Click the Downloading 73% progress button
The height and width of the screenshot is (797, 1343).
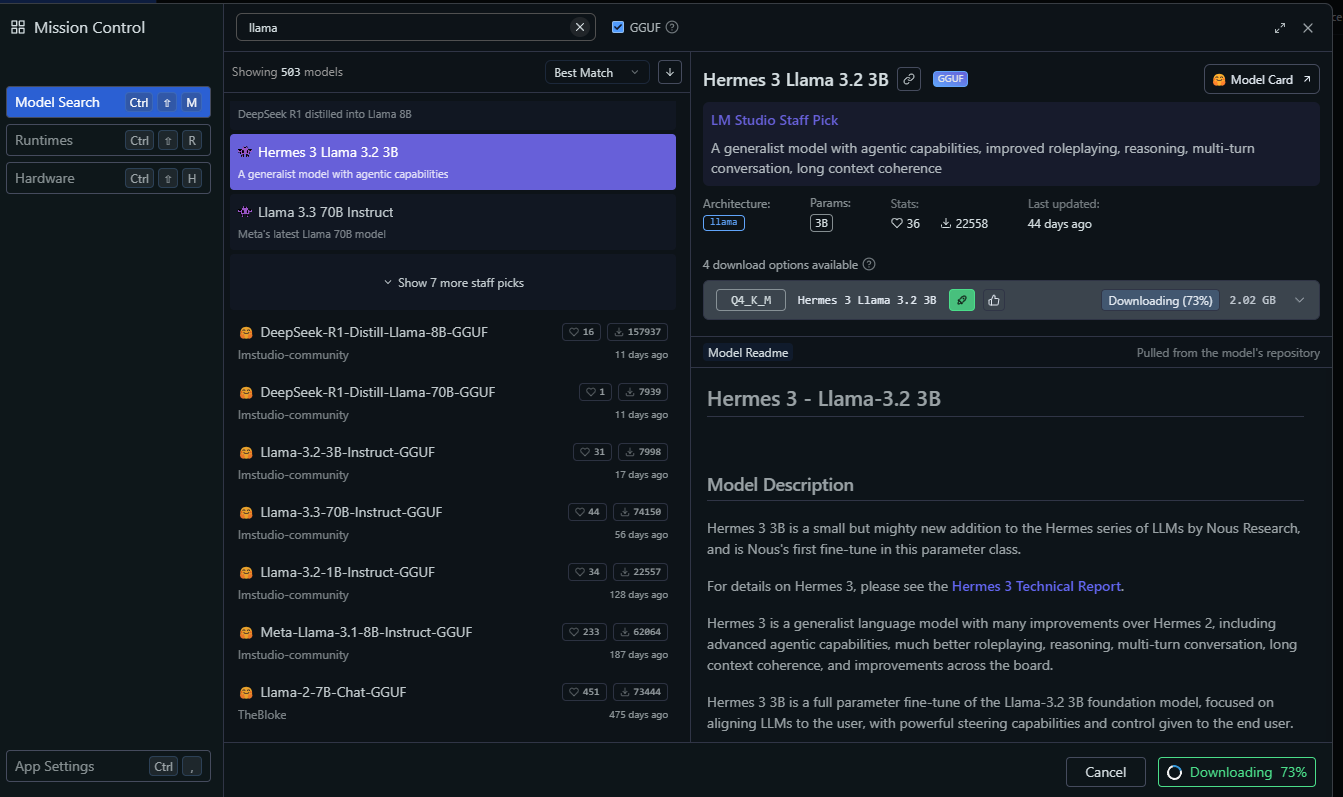coord(1236,772)
